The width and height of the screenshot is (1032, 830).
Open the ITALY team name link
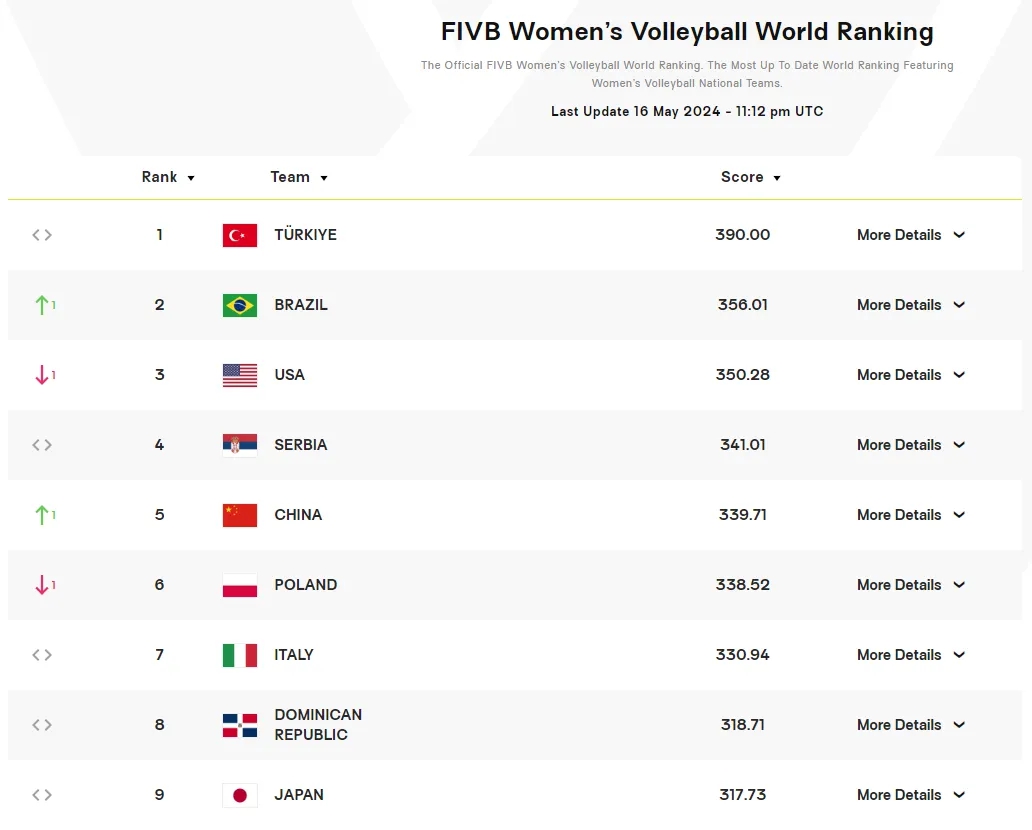coord(294,655)
